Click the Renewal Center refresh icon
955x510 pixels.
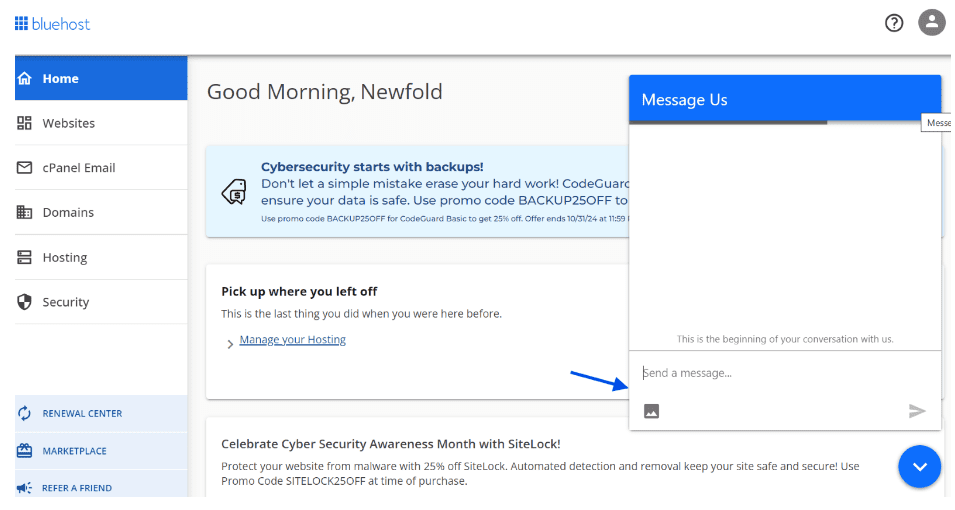coord(24,413)
